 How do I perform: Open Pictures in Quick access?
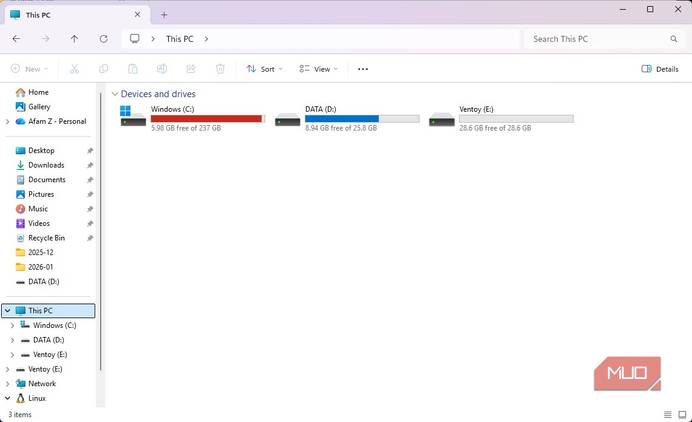(41, 194)
